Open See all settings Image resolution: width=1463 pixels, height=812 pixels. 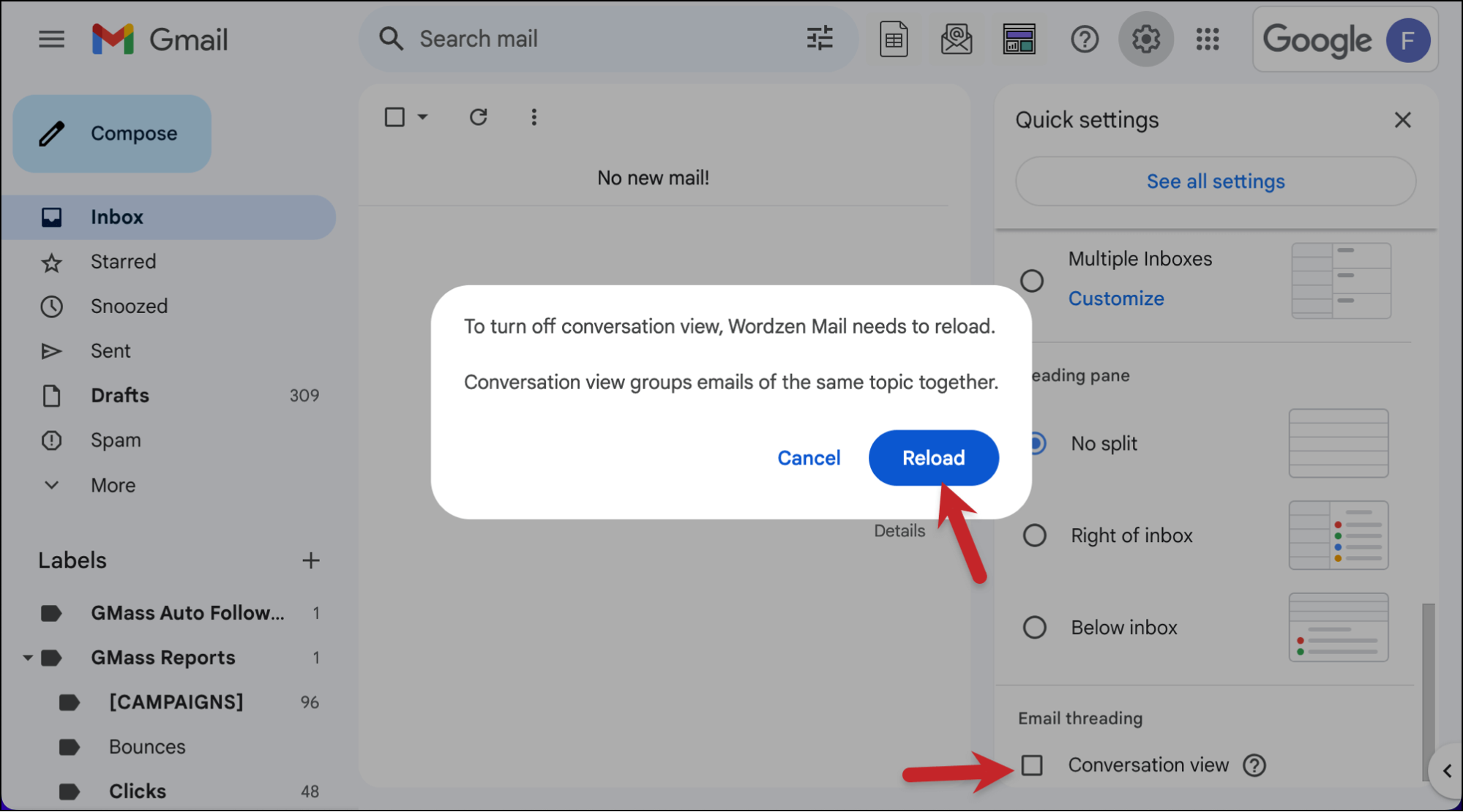[1215, 181]
